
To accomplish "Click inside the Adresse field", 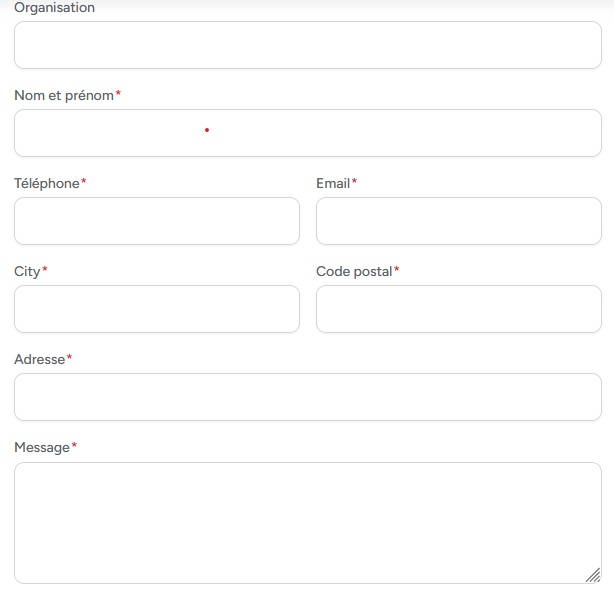I will coord(307,397).
